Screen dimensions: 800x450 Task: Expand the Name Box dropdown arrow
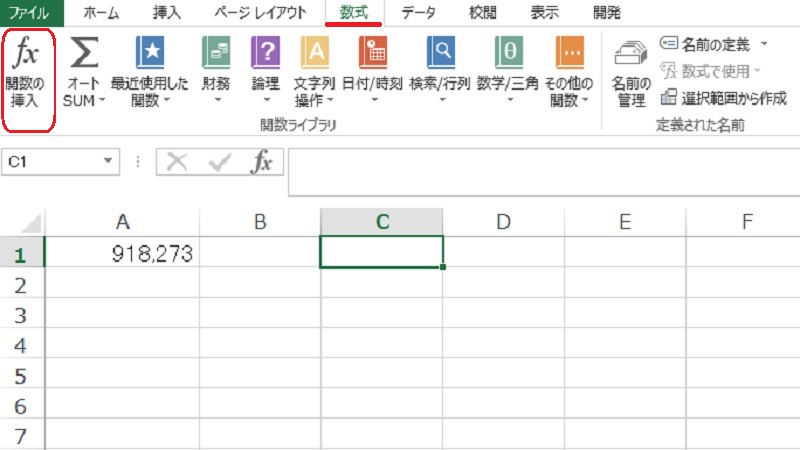[109, 161]
